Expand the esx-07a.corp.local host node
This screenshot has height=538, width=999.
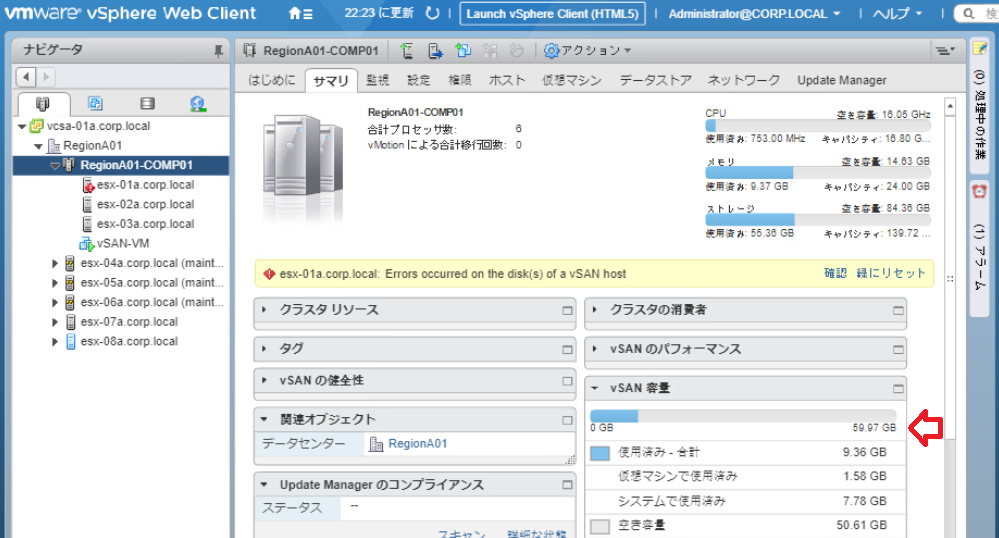[x=55, y=322]
